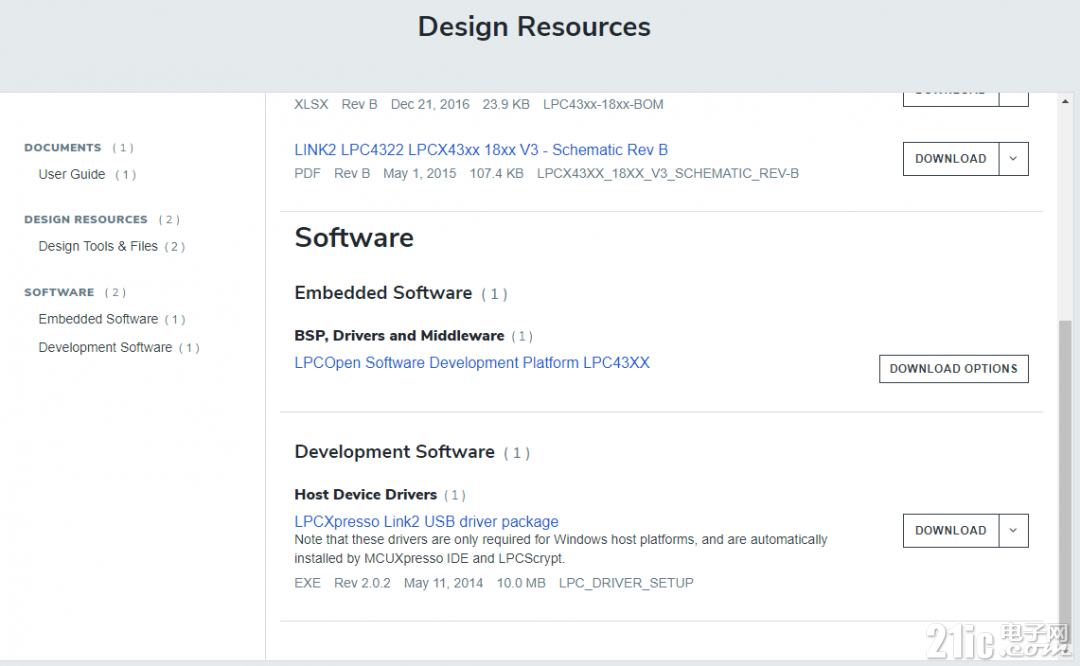
Task: Click the '10.0 MB' file size text
Action: coord(521,583)
